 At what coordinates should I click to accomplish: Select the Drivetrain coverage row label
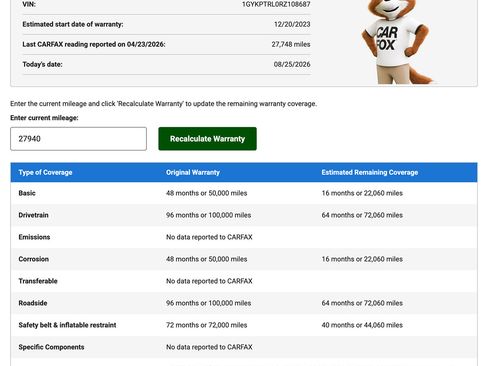(33, 215)
